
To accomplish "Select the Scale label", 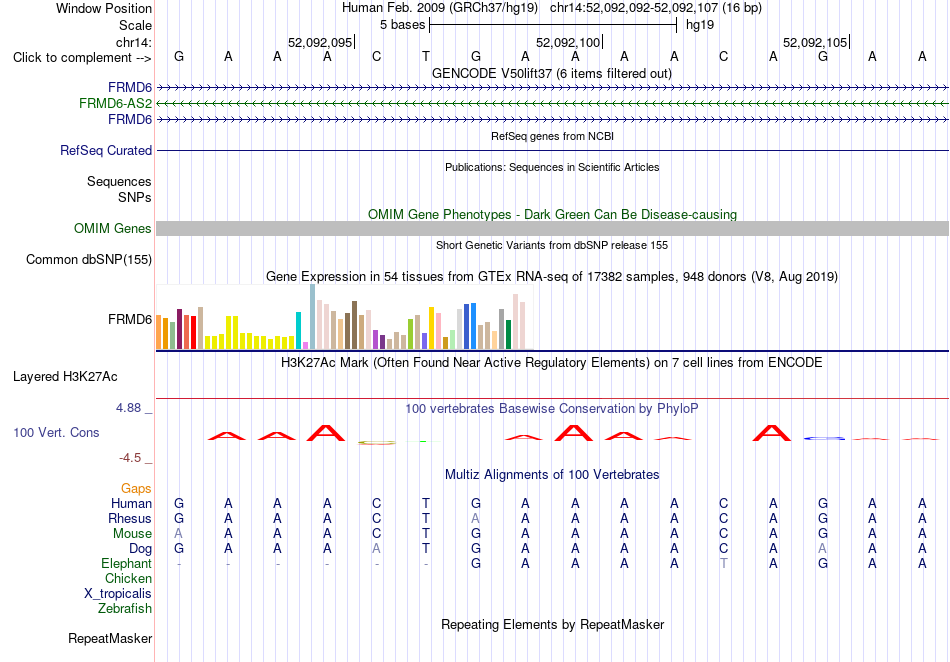I will tap(135, 25).
